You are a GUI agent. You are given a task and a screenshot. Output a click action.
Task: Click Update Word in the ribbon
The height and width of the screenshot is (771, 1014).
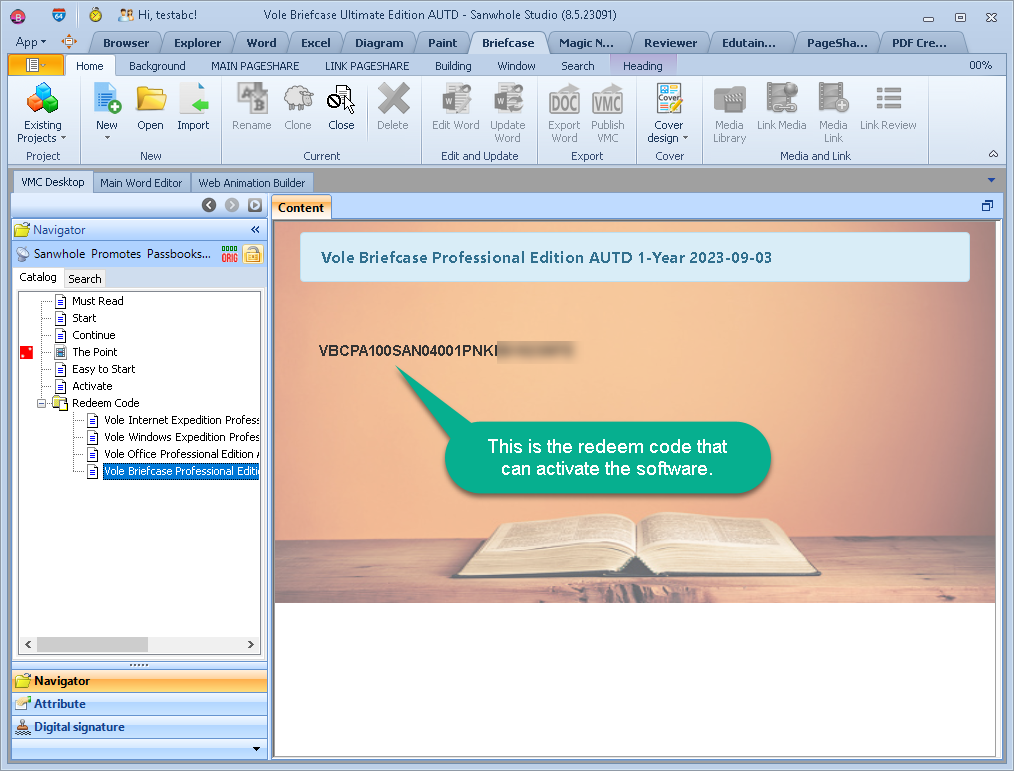tap(508, 113)
